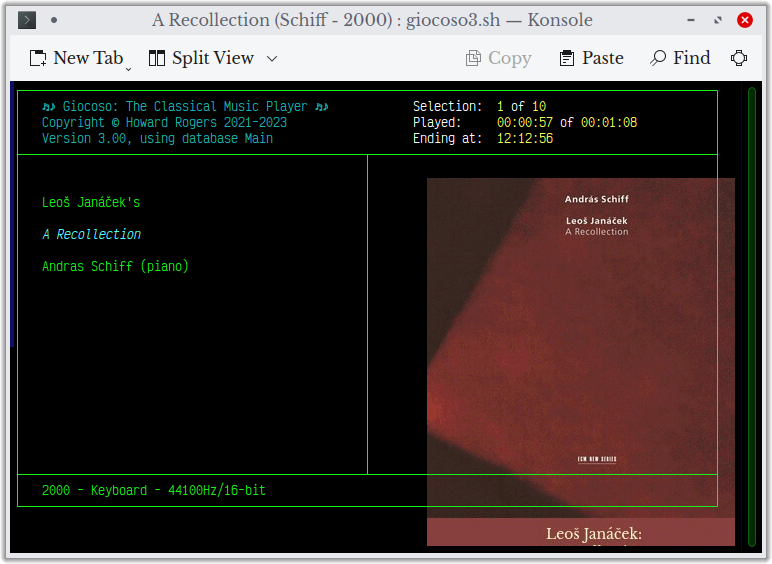Click the Copy clipboard icon
This screenshot has height=564, width=772.
click(x=474, y=58)
